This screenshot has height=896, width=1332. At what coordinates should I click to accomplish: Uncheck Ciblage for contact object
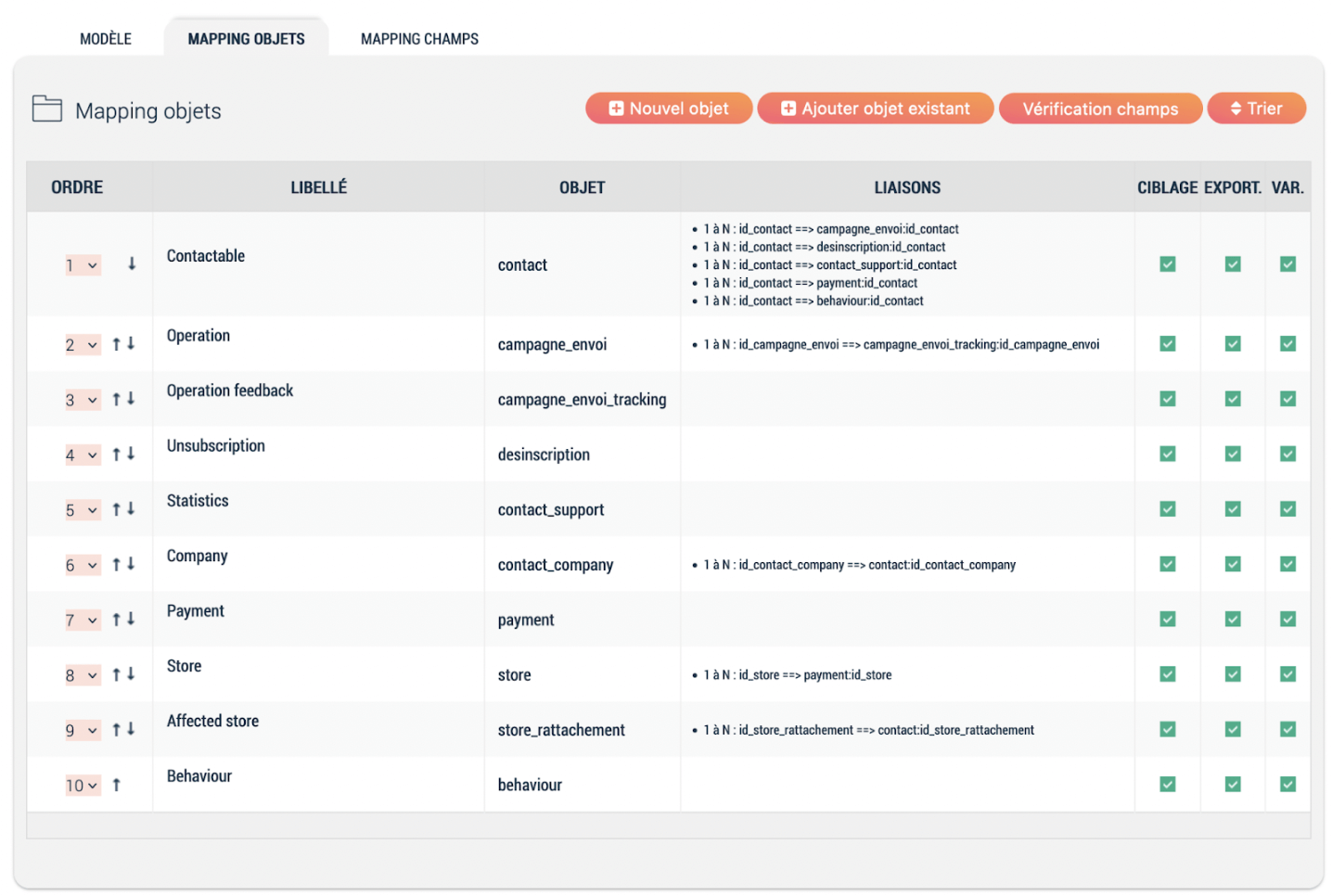[x=1168, y=264]
